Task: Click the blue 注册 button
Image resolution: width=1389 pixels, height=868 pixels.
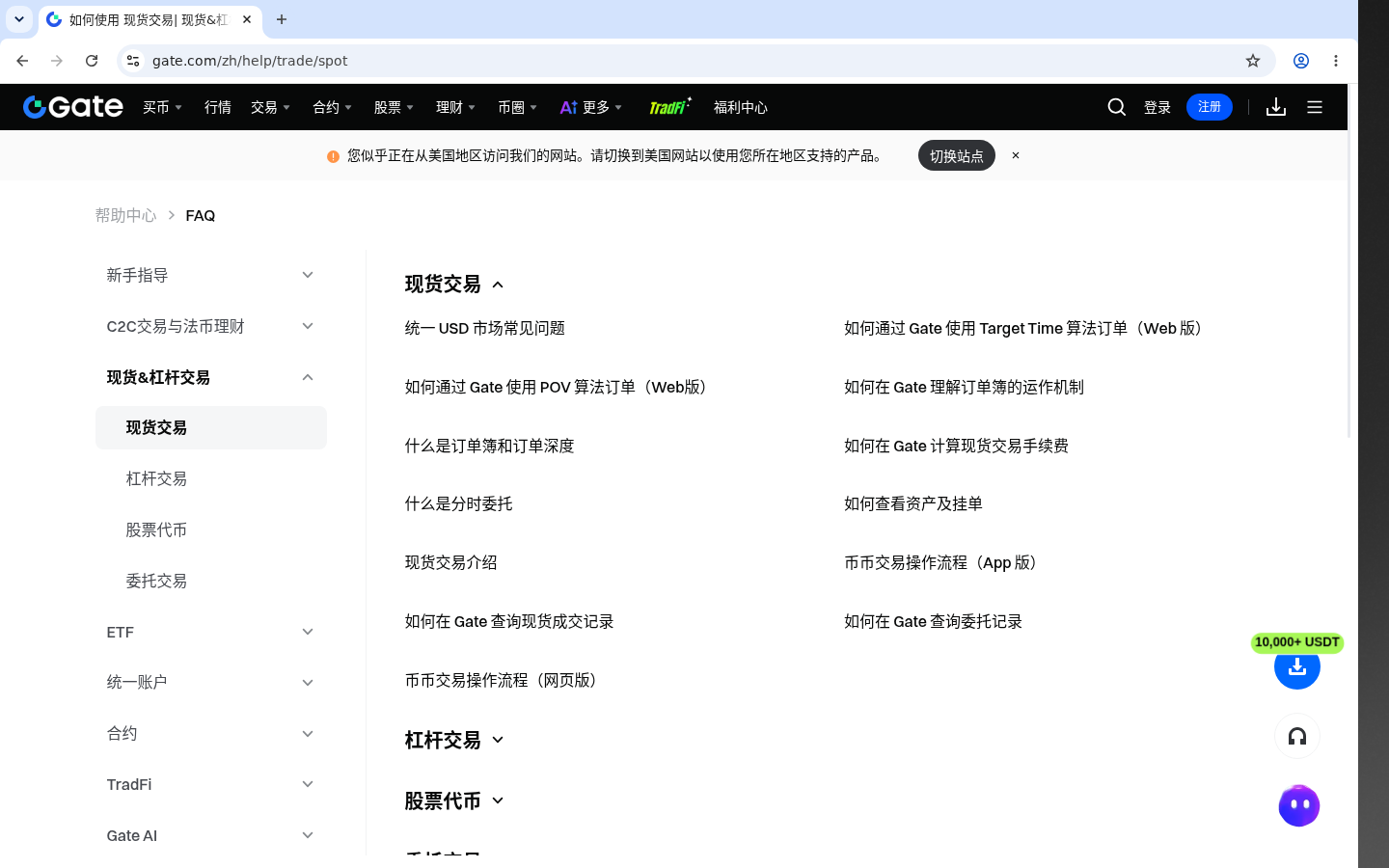Action: pos(1210,107)
